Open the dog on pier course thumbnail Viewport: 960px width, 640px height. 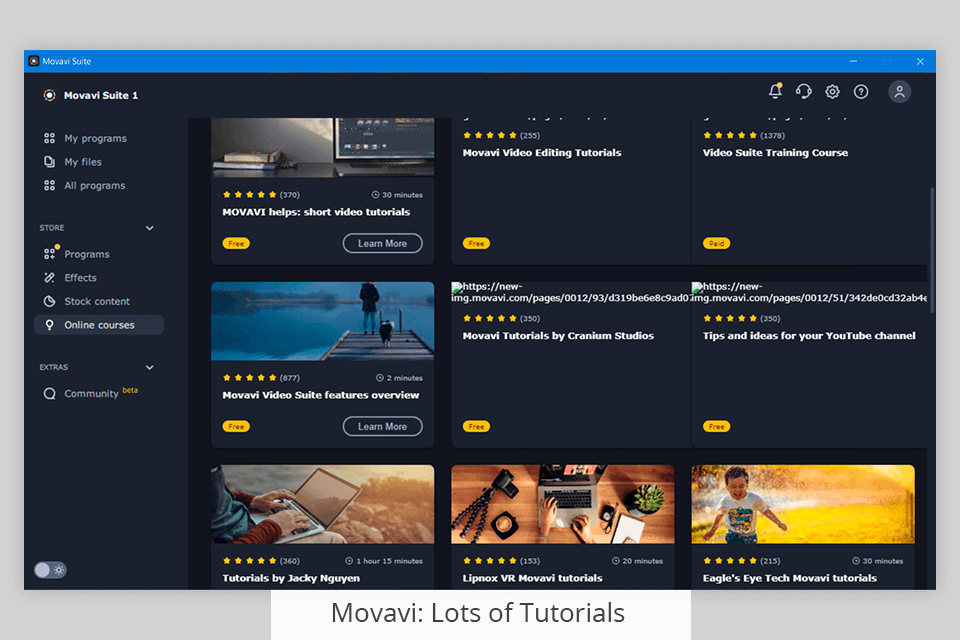323,321
